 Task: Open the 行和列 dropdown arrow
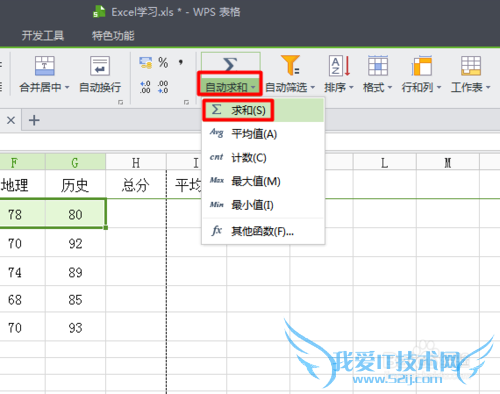click(x=439, y=87)
